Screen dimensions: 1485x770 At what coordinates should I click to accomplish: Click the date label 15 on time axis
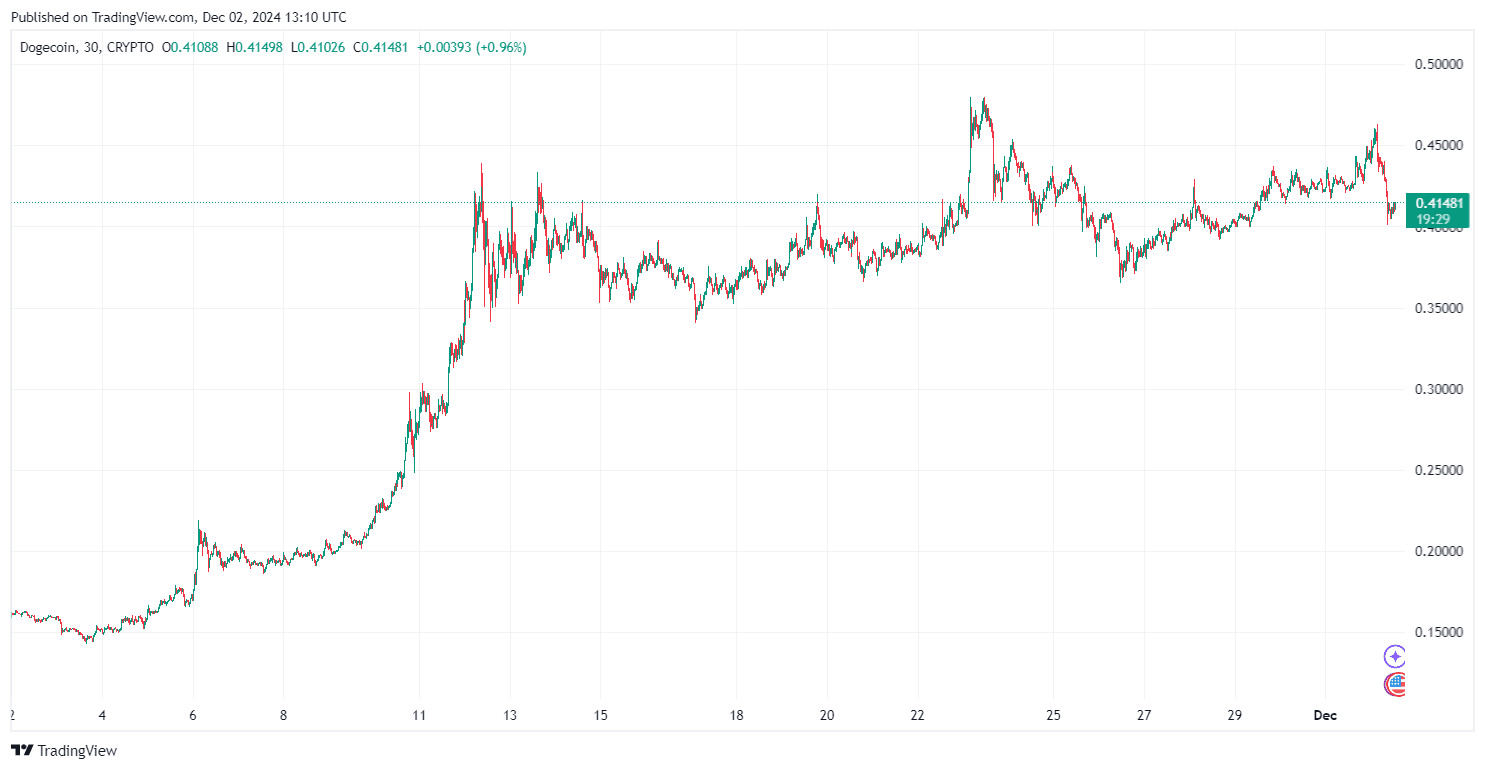[600, 716]
